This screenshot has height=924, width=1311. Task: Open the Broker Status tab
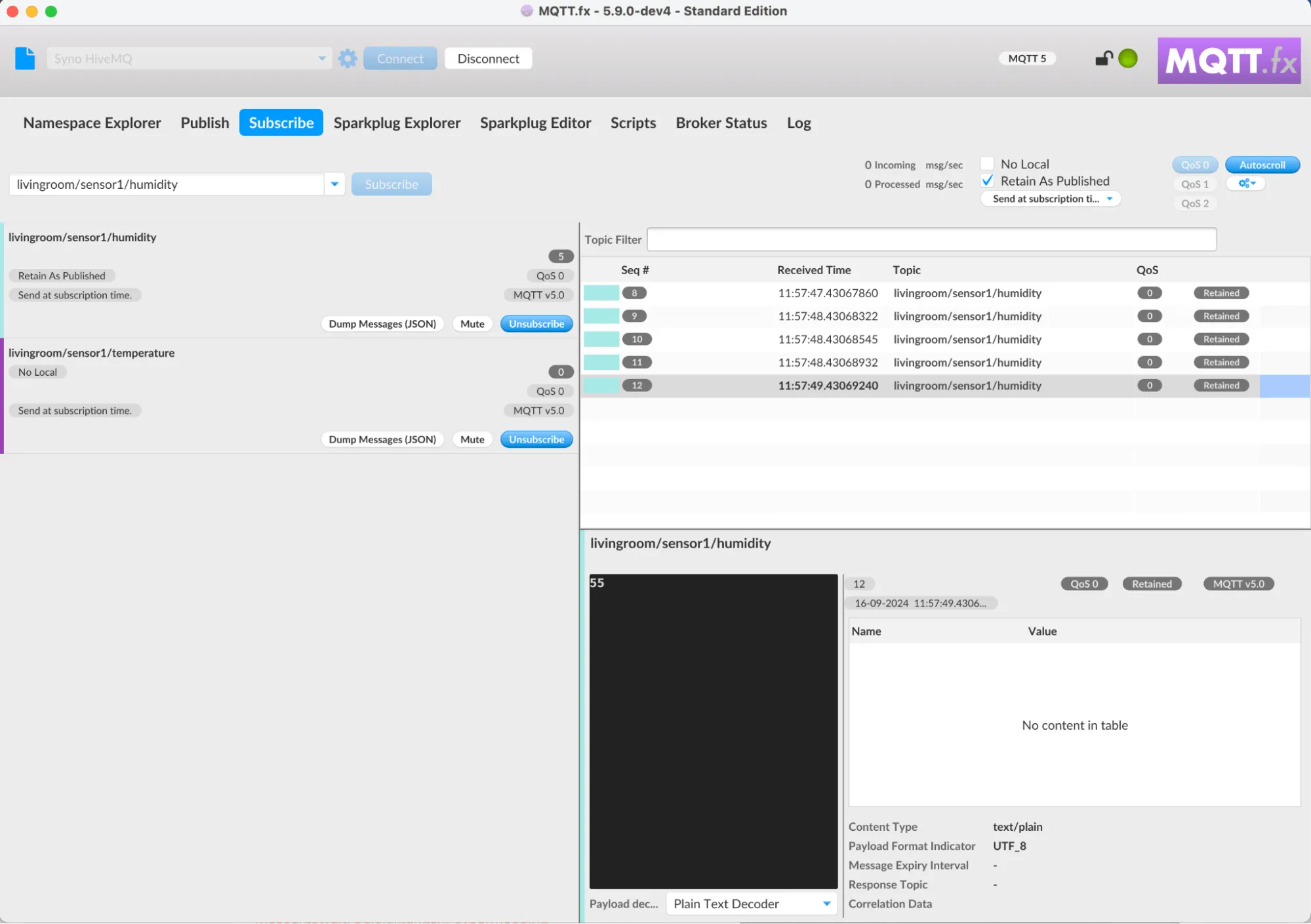click(721, 123)
